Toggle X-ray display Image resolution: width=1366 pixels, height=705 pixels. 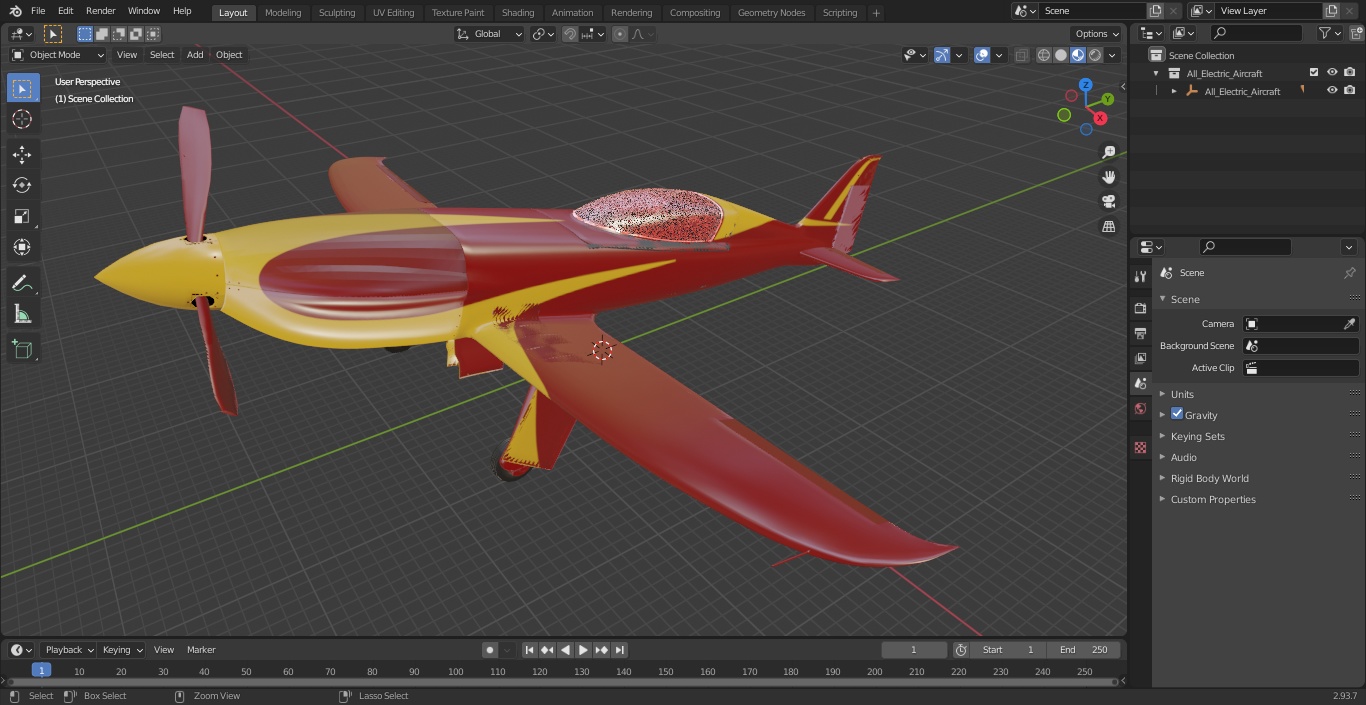click(1021, 55)
